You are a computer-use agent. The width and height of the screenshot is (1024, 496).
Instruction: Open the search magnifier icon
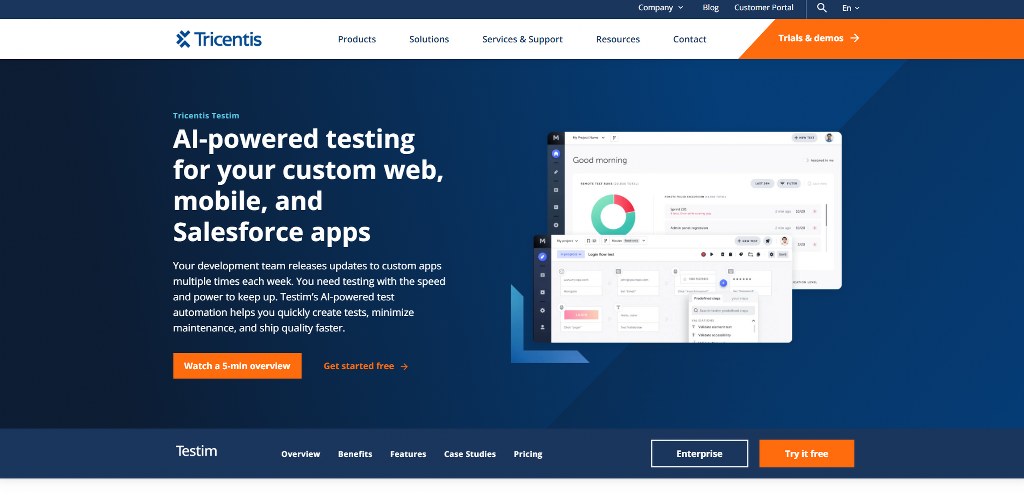(x=822, y=8)
